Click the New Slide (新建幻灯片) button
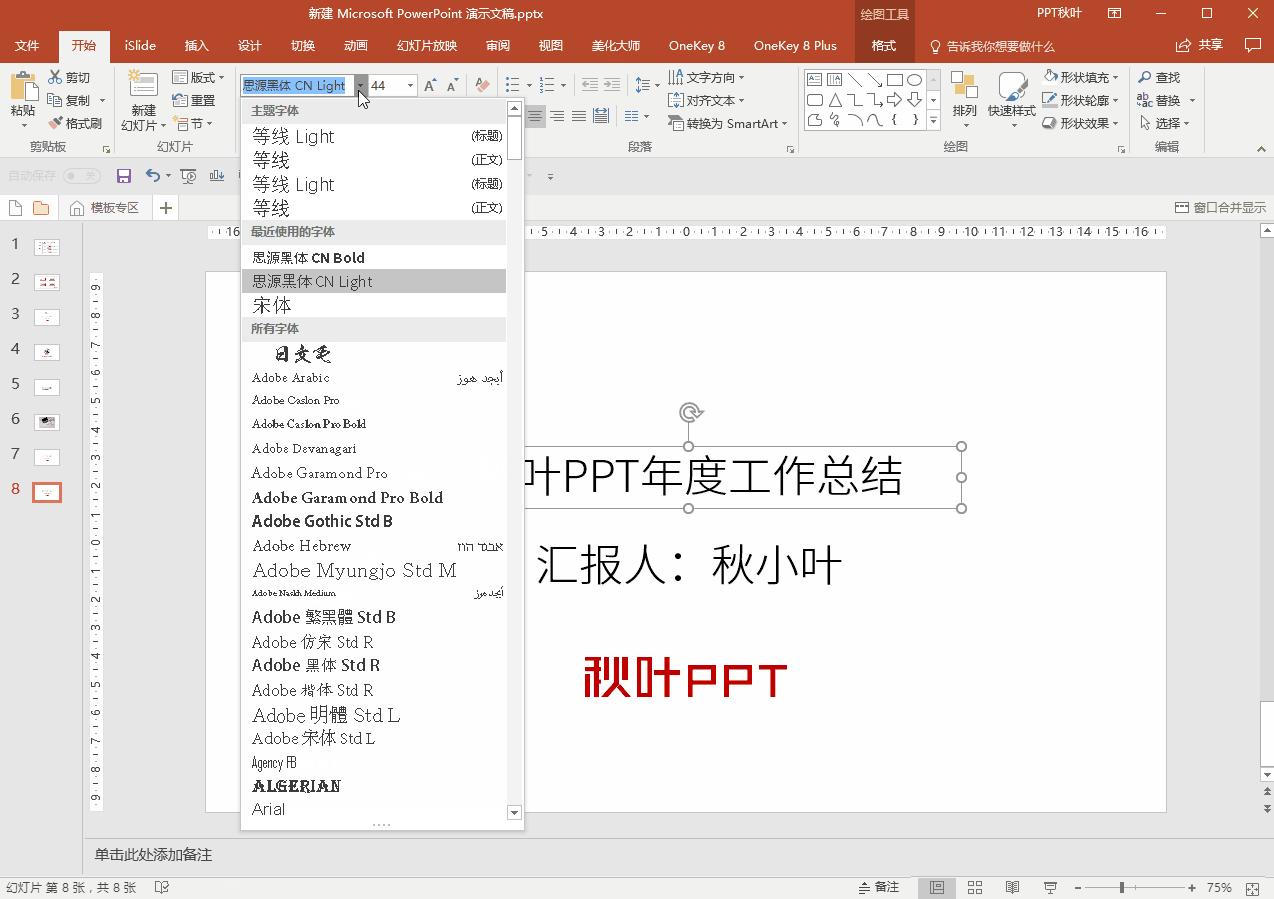1274x899 pixels. pos(143,100)
